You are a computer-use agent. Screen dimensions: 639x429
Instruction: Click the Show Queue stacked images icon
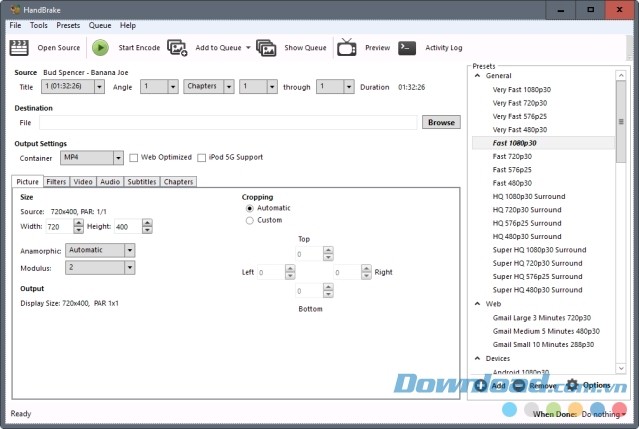(x=266, y=48)
